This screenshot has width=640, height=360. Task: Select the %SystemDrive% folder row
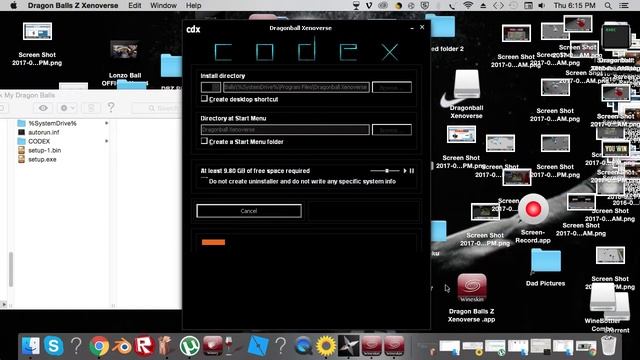click(x=52, y=123)
